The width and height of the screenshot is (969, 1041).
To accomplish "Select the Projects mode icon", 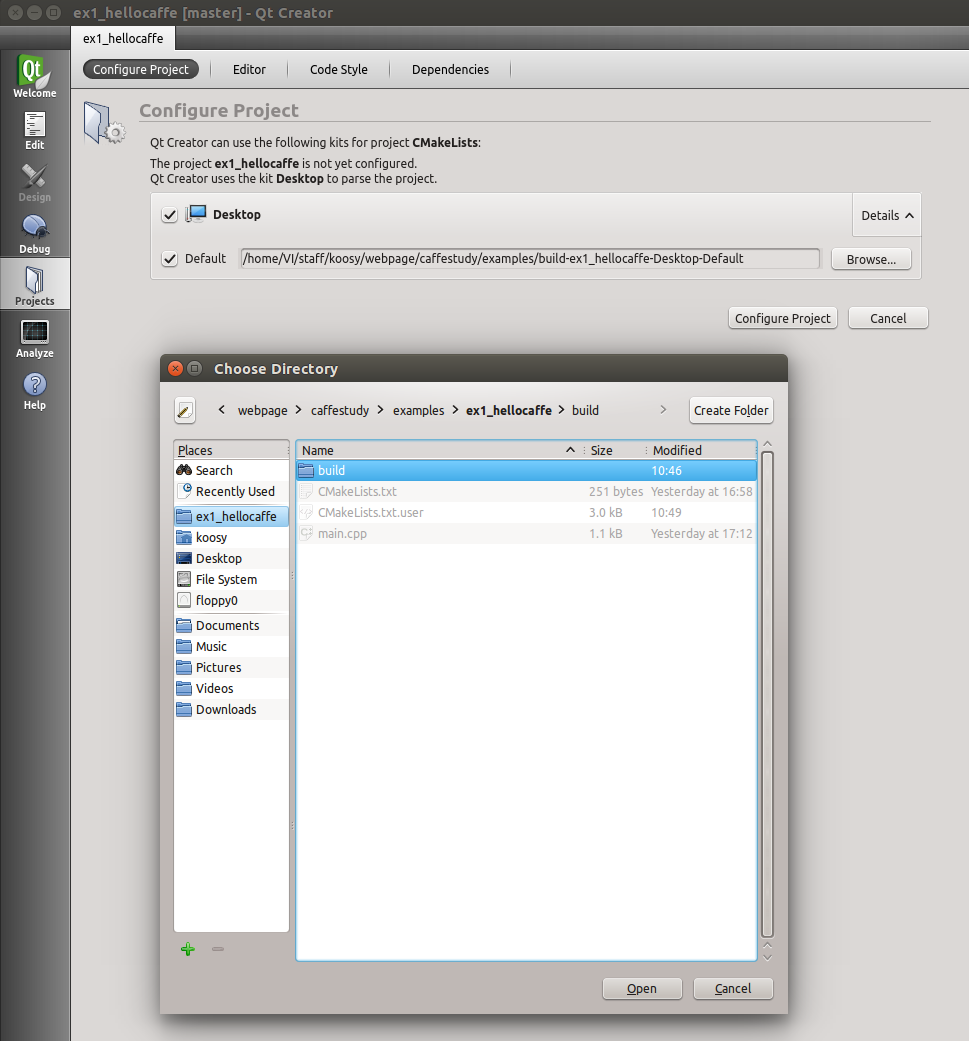I will (35, 285).
